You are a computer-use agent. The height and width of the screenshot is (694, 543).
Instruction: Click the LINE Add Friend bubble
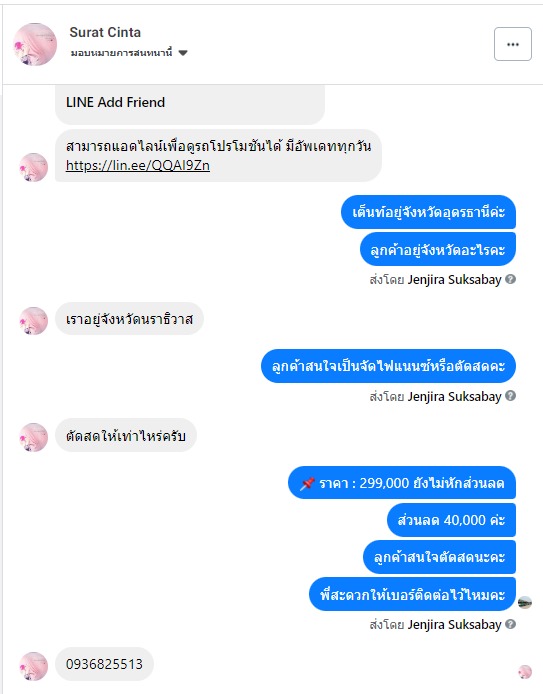coord(190,103)
